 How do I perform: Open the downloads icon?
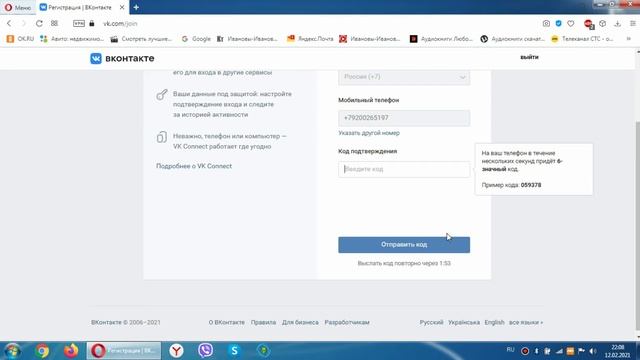pyautogui.click(x=618, y=24)
